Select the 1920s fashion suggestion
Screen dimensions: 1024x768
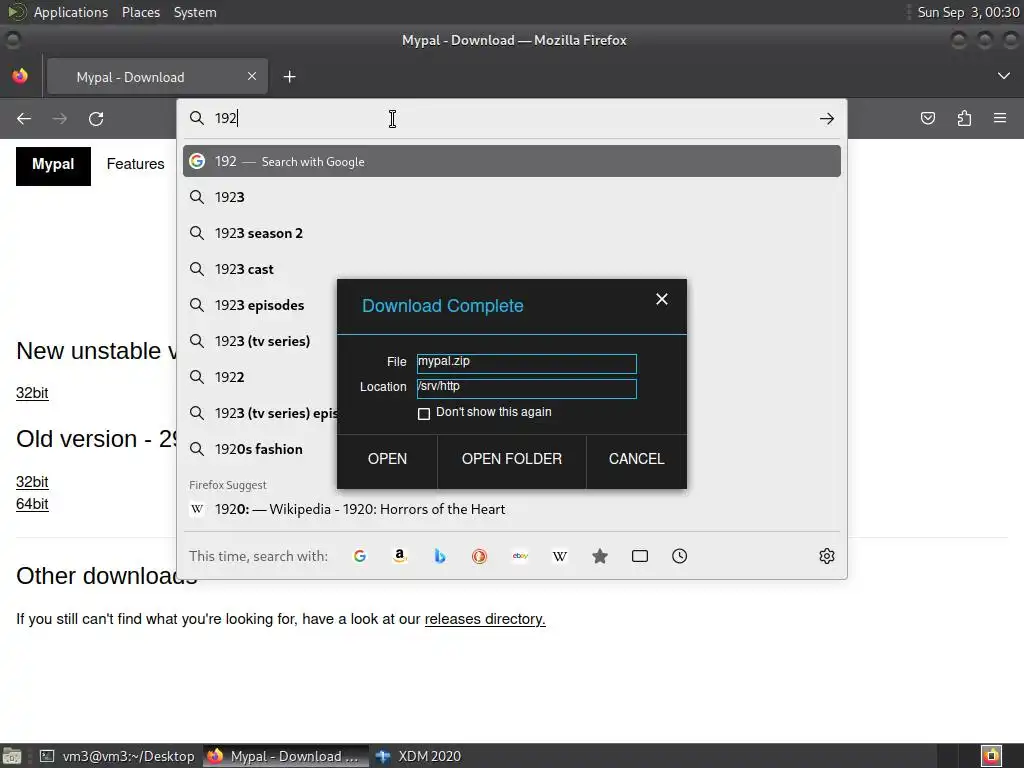(260, 449)
